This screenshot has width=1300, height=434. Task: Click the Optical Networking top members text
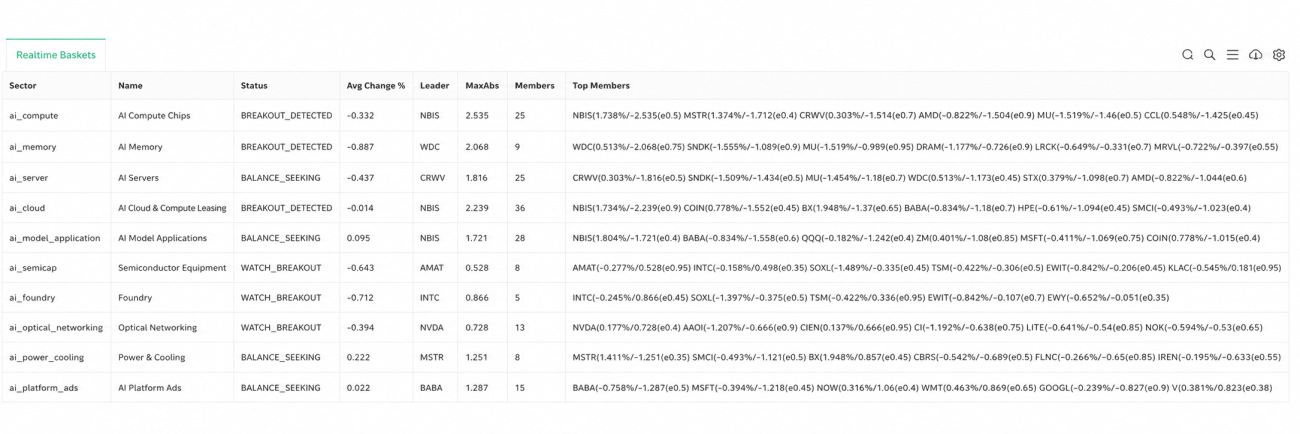917,327
